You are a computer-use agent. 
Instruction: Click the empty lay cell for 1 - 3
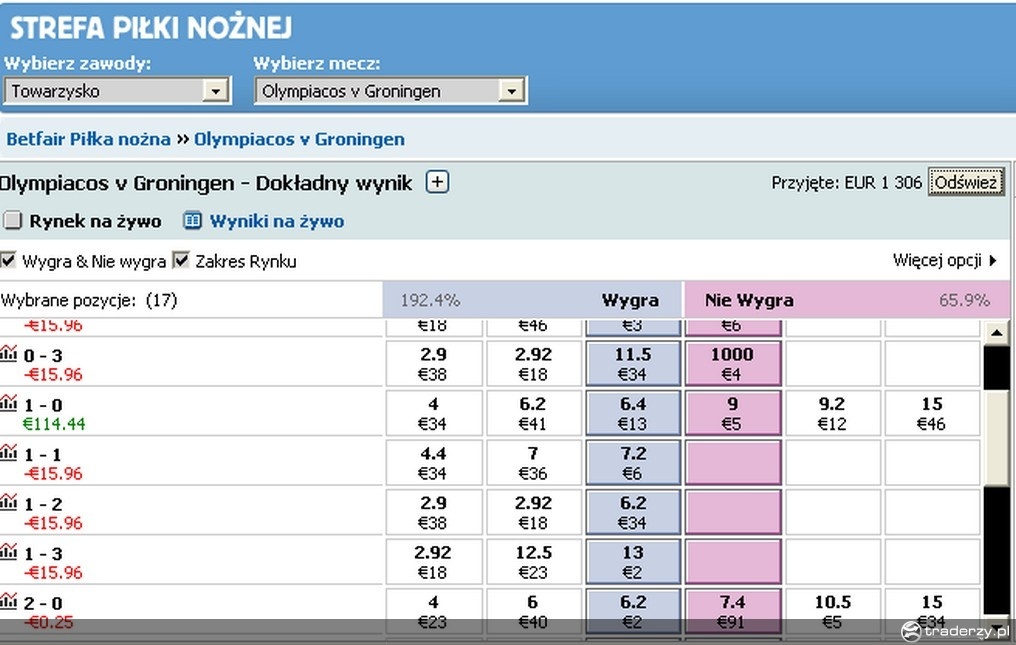(732, 561)
